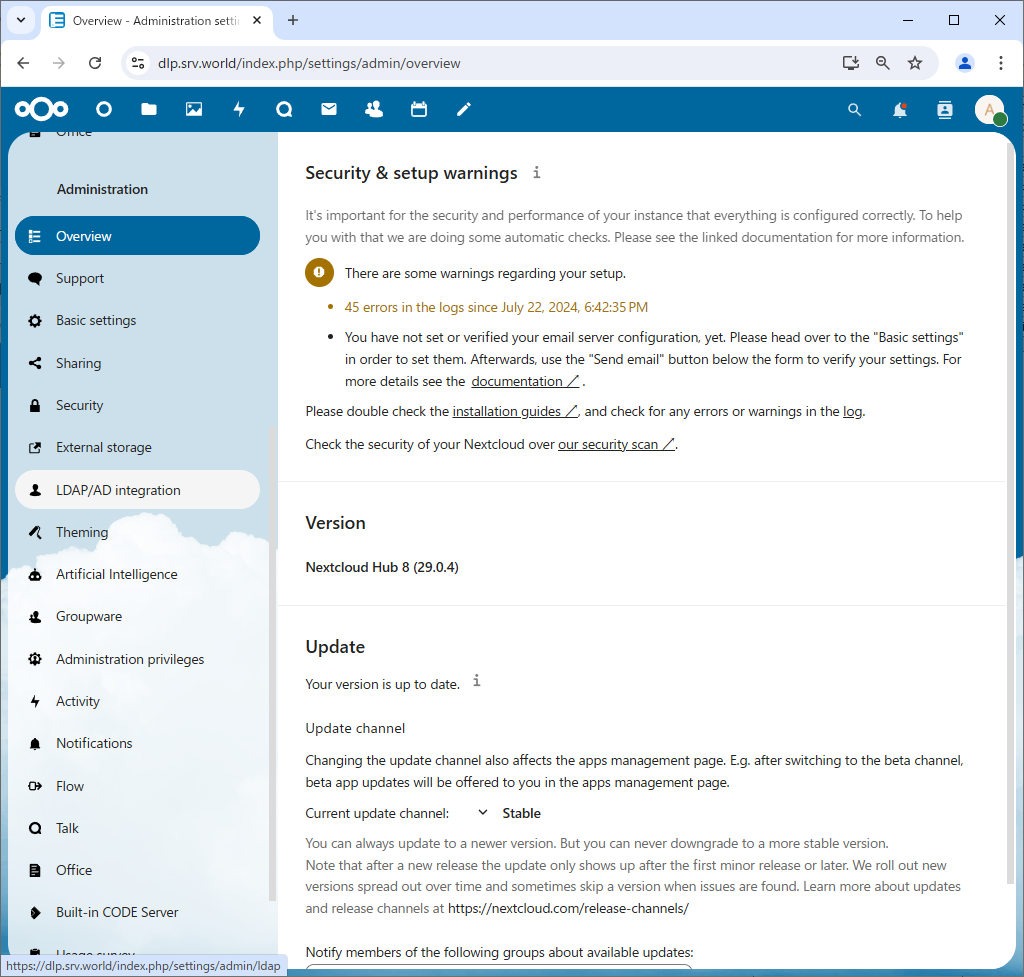Open 'our security scan' link
Screen dimensions: 1024x977
(616, 444)
